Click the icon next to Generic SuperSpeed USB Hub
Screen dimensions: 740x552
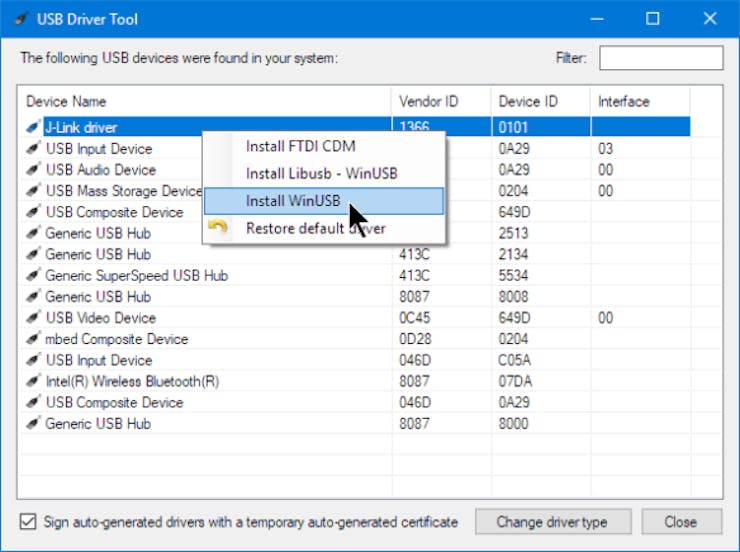(34, 276)
